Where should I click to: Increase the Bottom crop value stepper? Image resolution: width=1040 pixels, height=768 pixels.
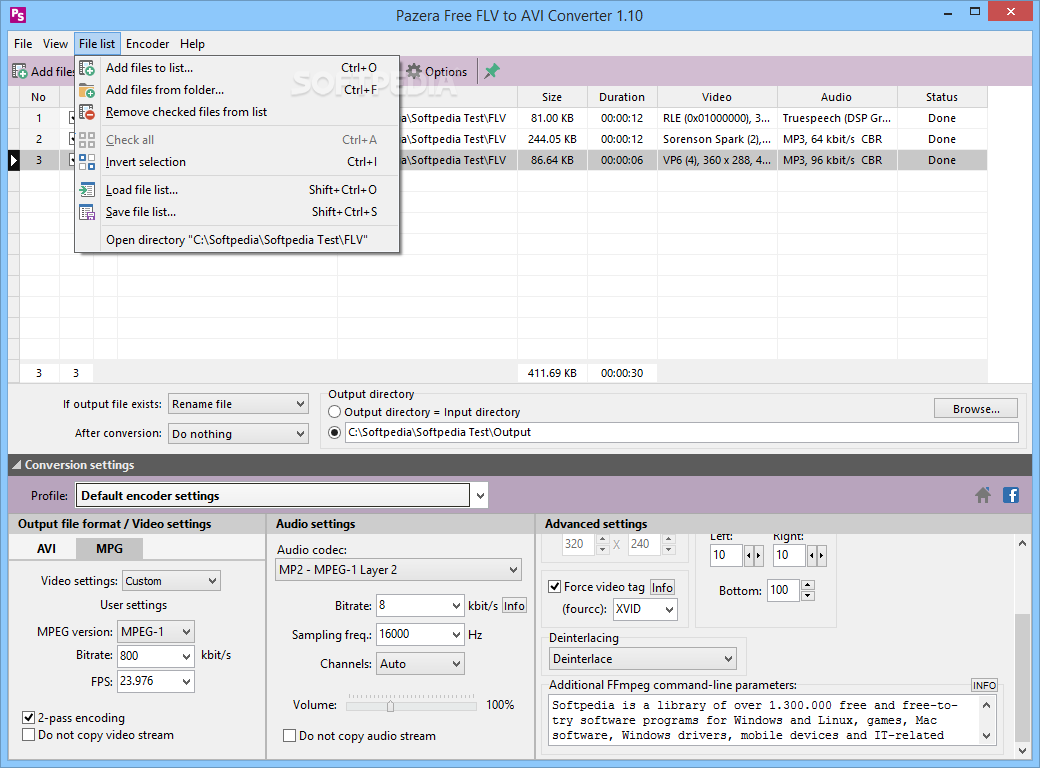807,585
